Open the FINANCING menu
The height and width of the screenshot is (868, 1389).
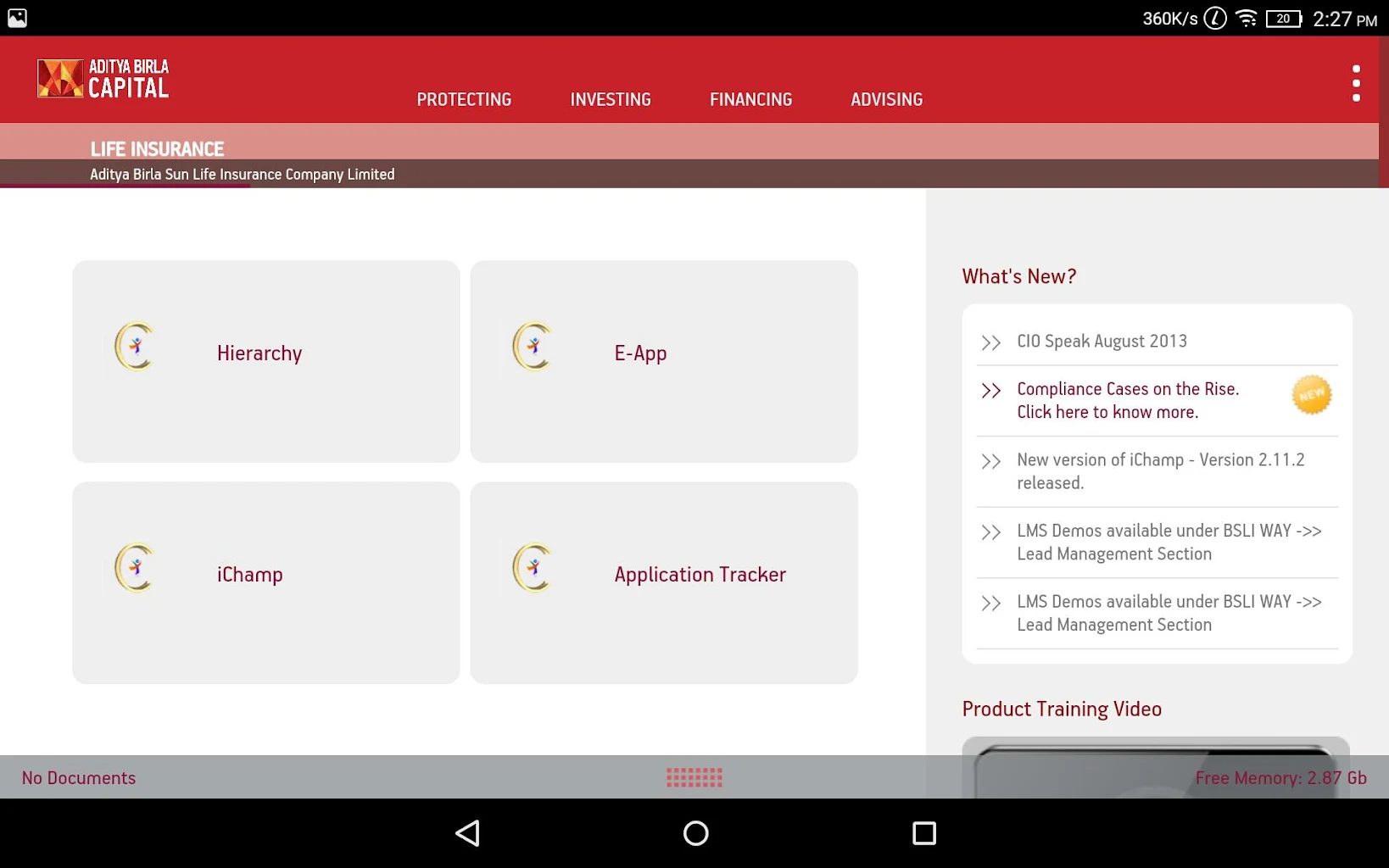750,99
